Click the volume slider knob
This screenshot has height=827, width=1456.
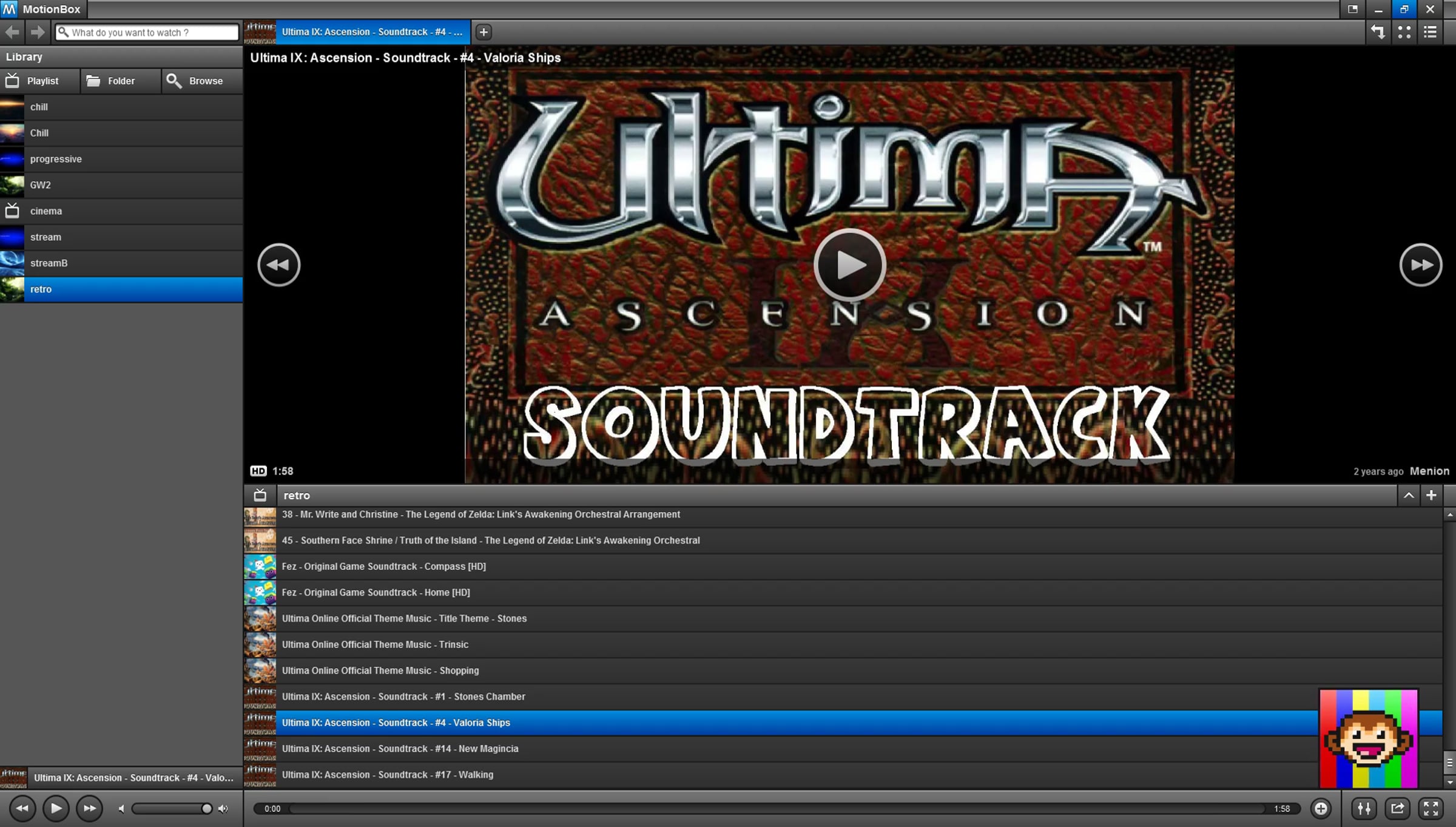[x=206, y=808]
